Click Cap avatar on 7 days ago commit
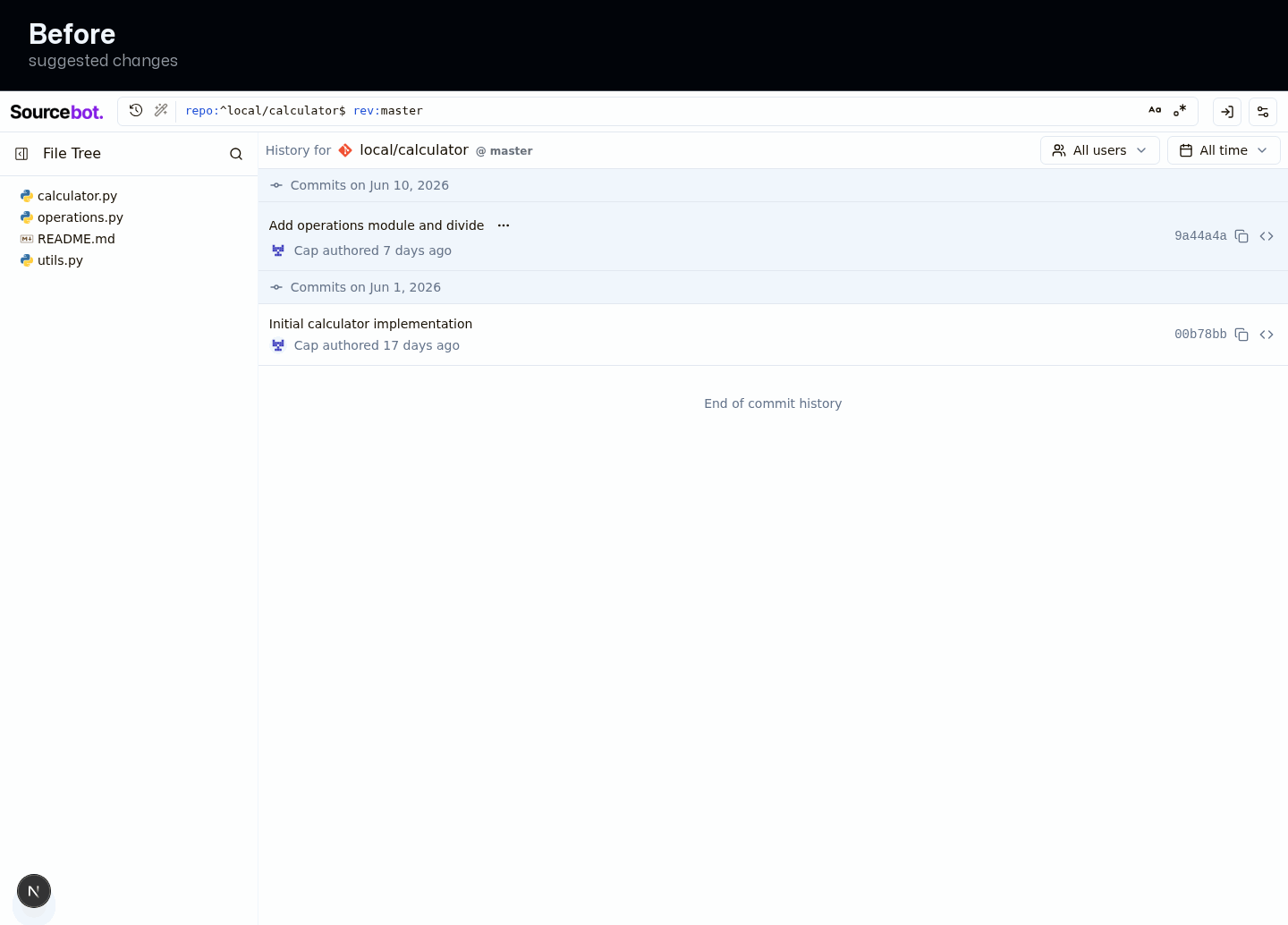Image resolution: width=1288 pixels, height=925 pixels. (278, 250)
